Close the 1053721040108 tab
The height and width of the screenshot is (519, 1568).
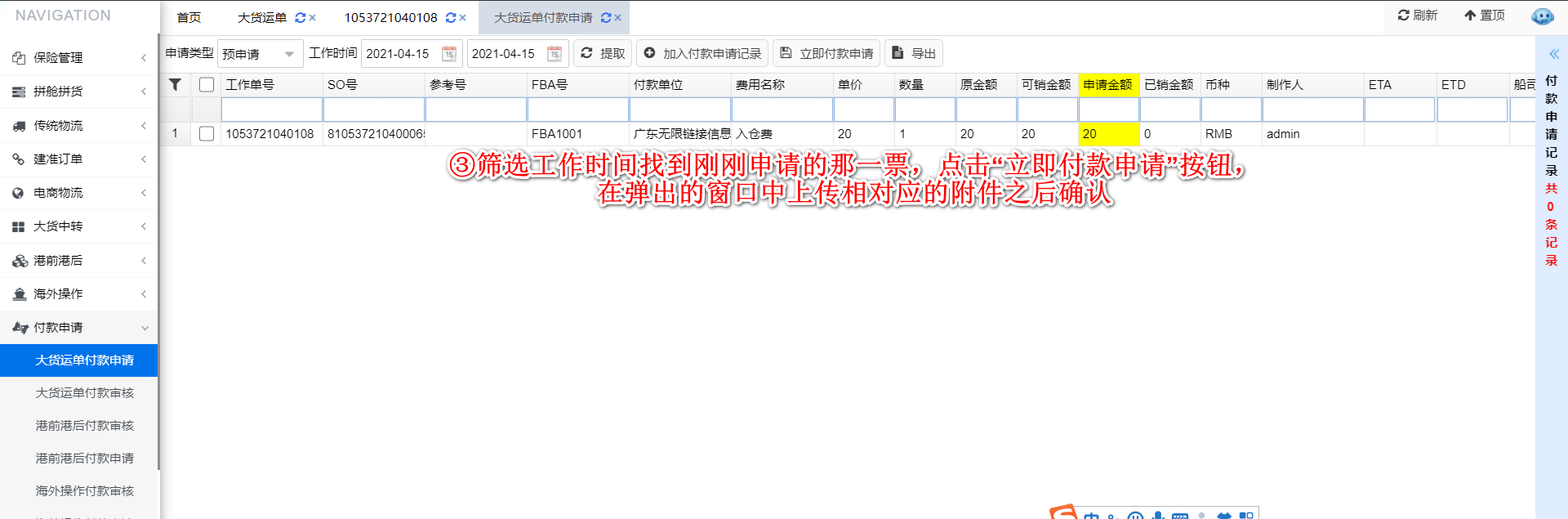click(x=462, y=17)
